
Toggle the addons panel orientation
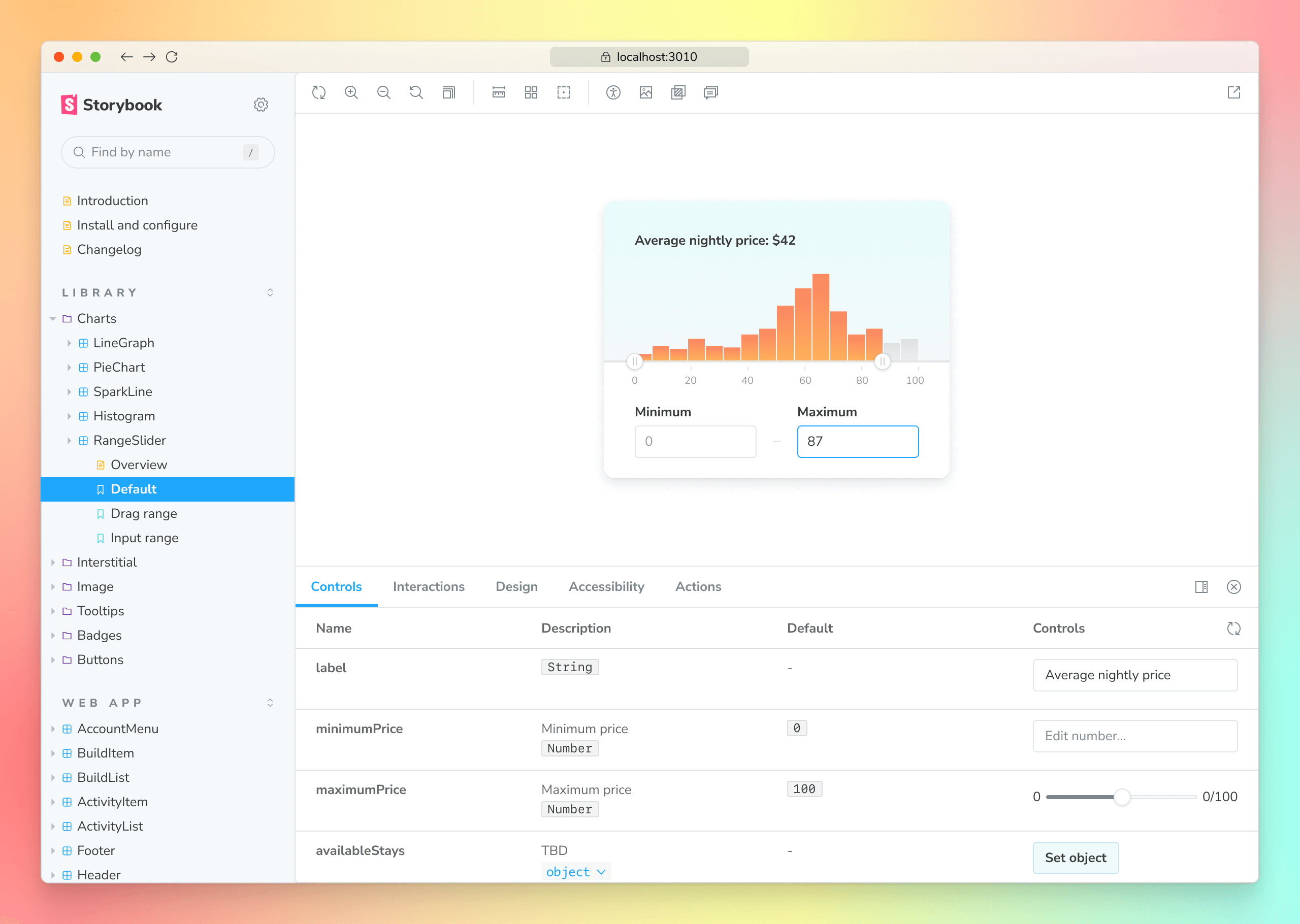[1201, 586]
